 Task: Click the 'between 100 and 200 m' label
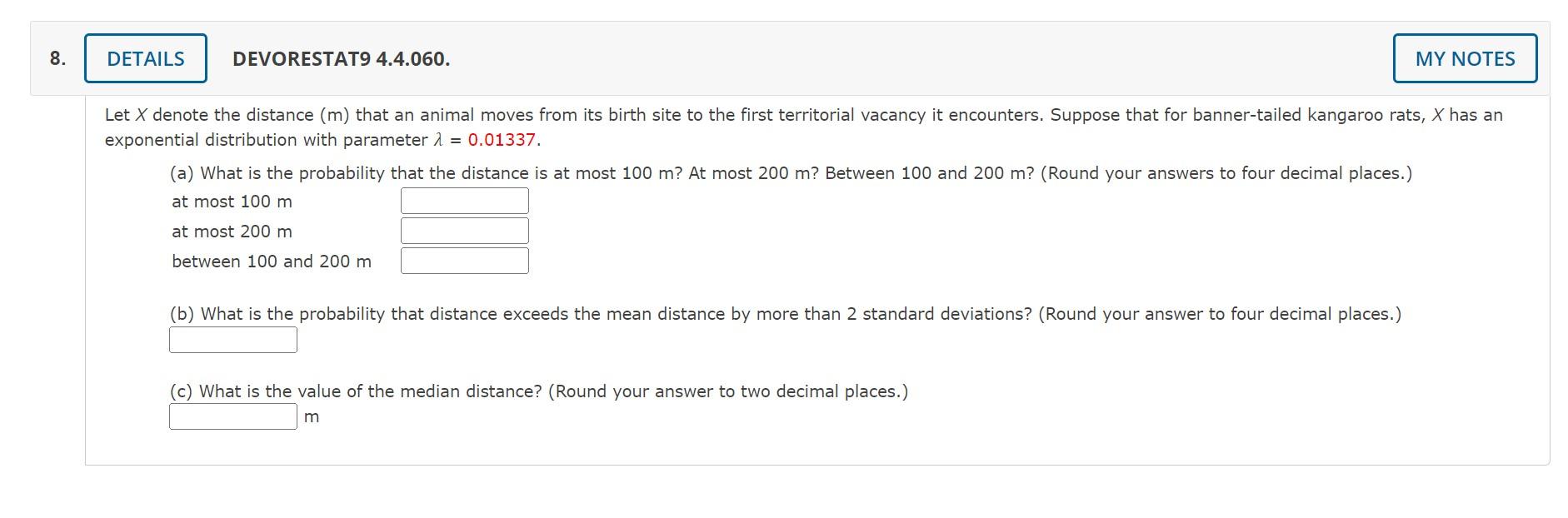point(270,261)
